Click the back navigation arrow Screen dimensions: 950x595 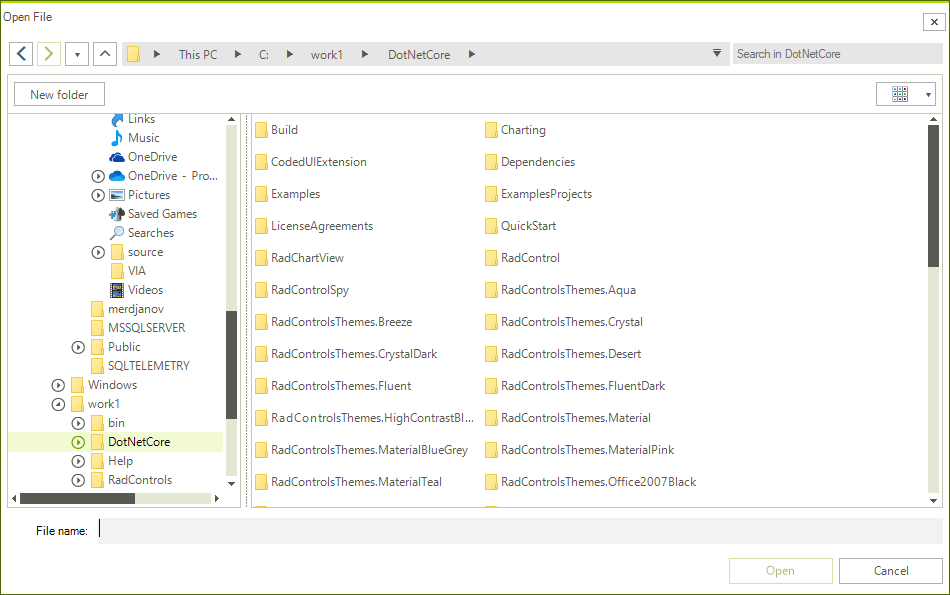[21, 53]
